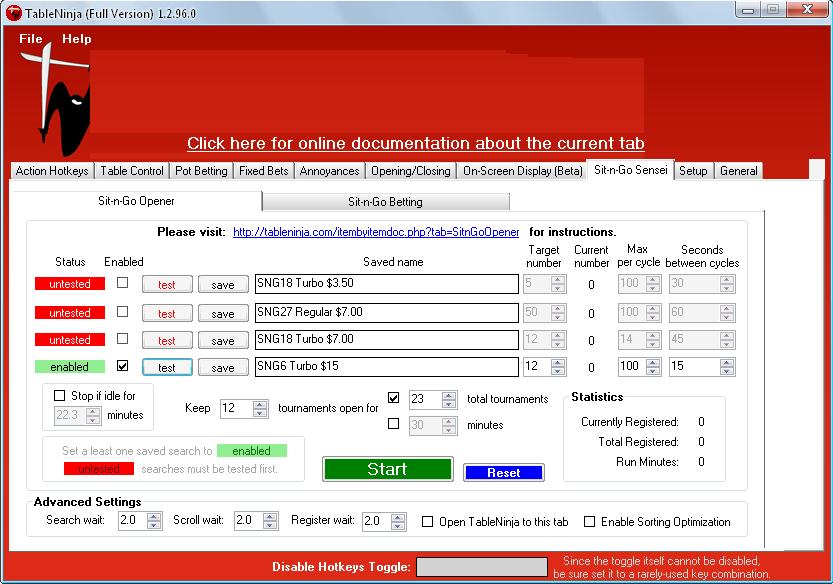Check the minutes limit checkbox beside 30
Viewport: 833px width, 584px height.
(x=394, y=424)
